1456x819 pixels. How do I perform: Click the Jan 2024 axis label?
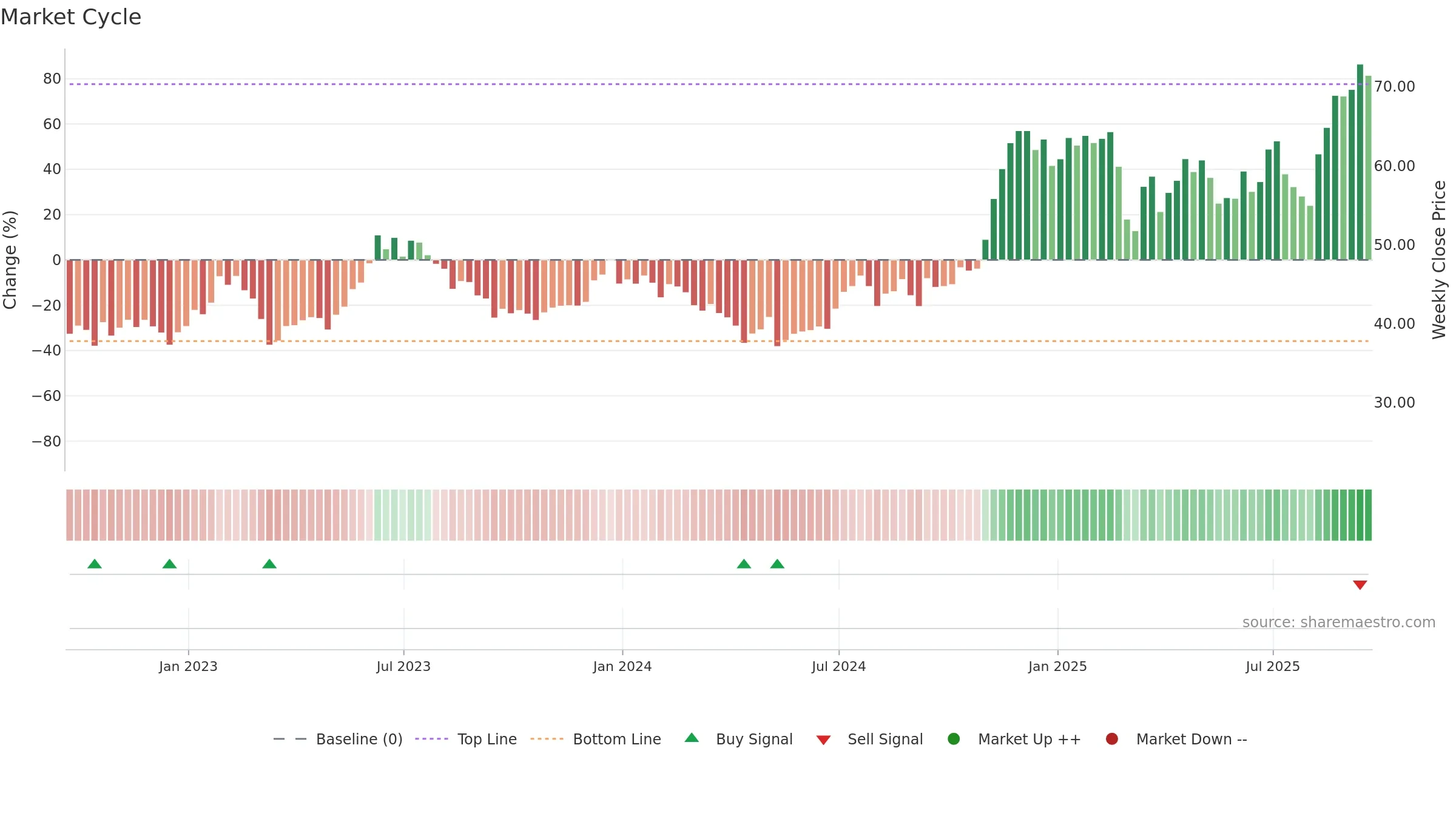pyautogui.click(x=622, y=666)
